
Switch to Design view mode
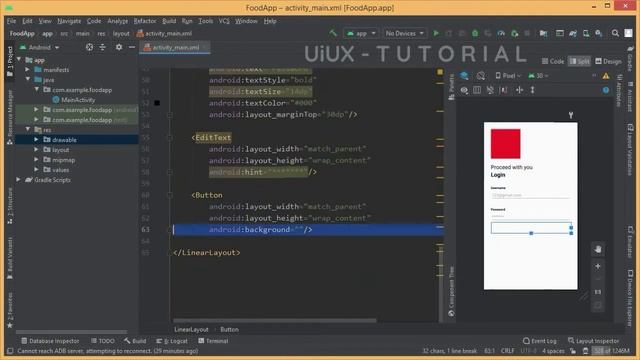(608, 61)
